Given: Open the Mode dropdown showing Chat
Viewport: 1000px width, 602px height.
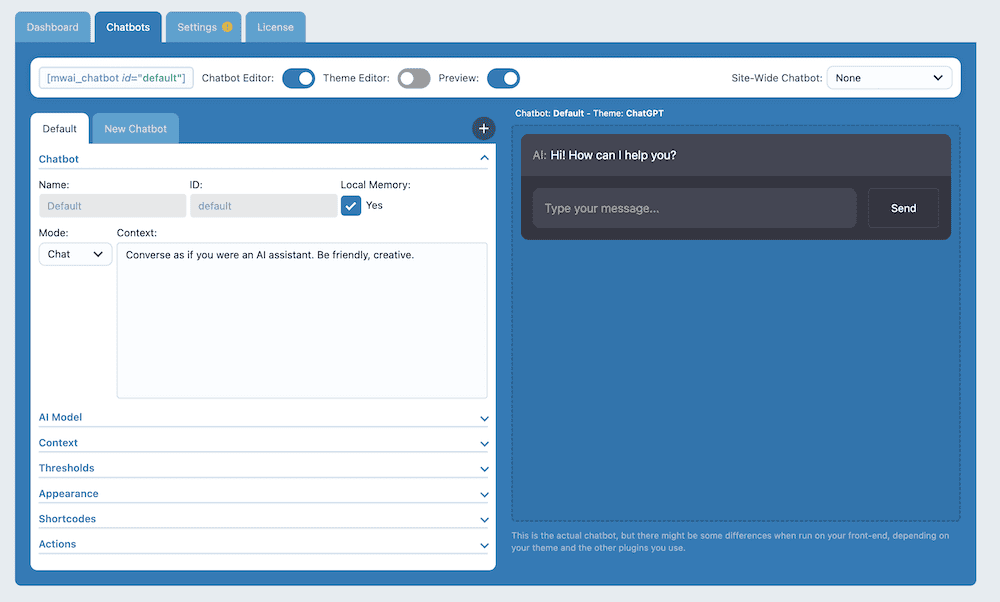Looking at the screenshot, I should (74, 254).
